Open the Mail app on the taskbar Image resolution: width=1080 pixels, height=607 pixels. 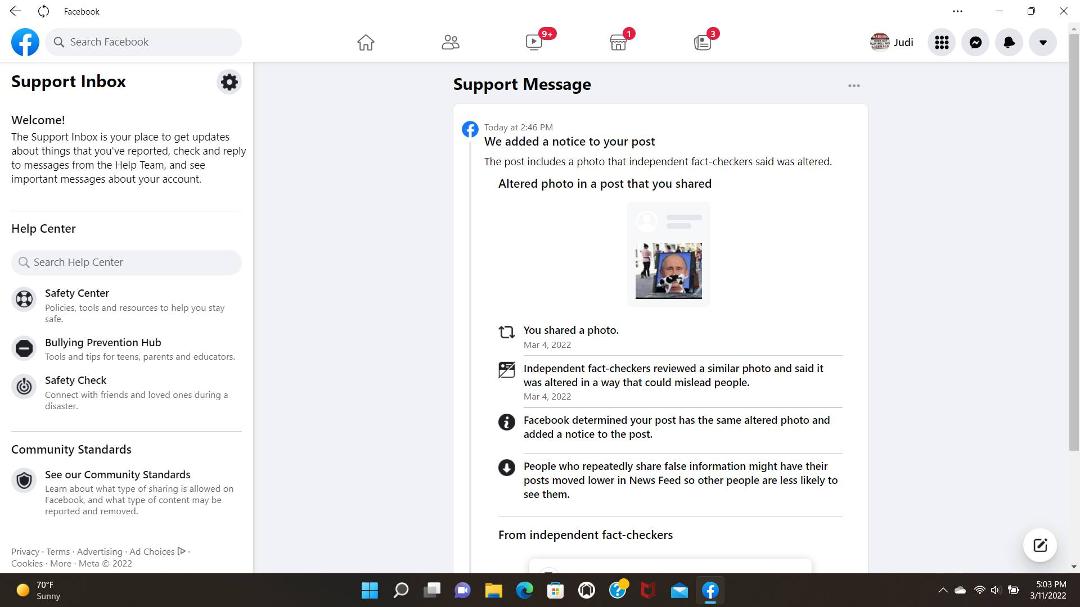[679, 590]
